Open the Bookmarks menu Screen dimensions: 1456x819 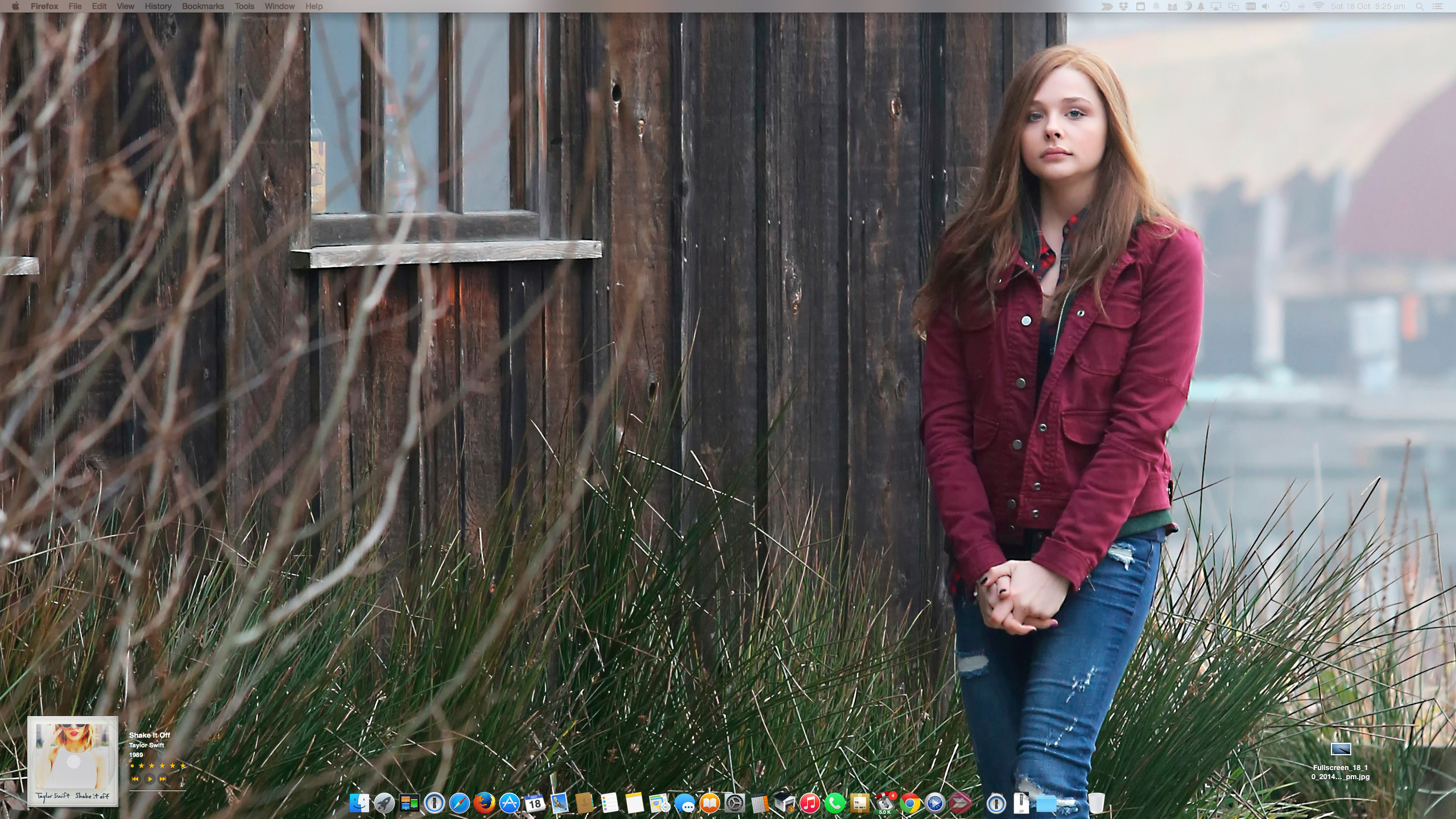(x=202, y=6)
